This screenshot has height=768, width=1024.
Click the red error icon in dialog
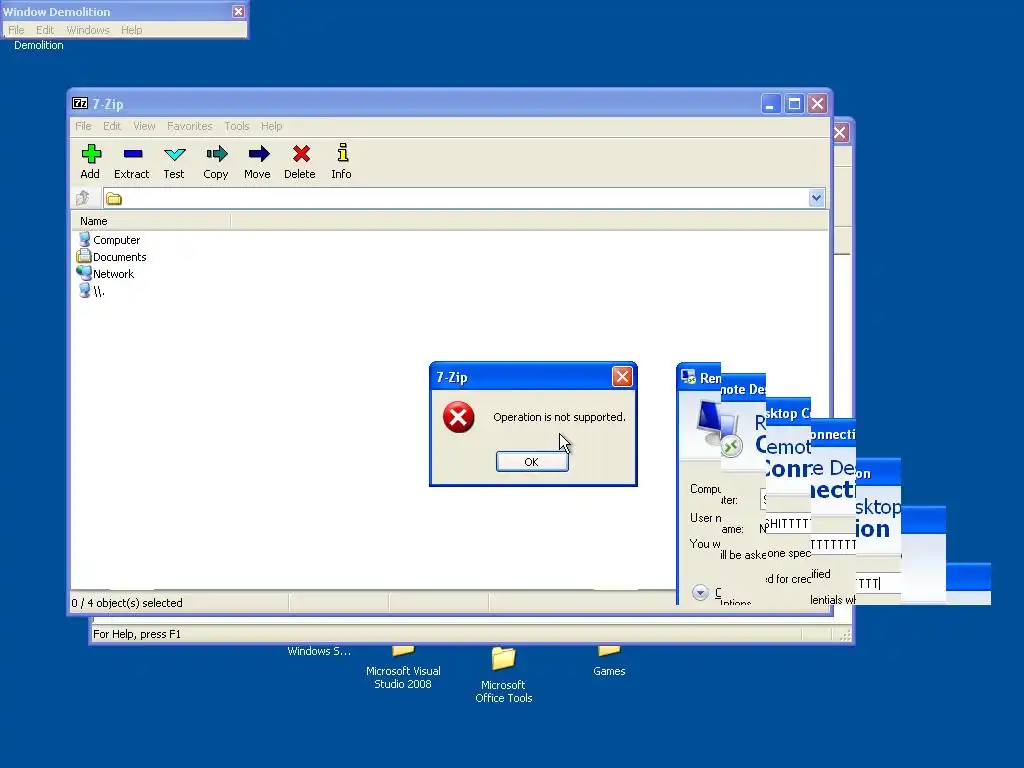458,417
